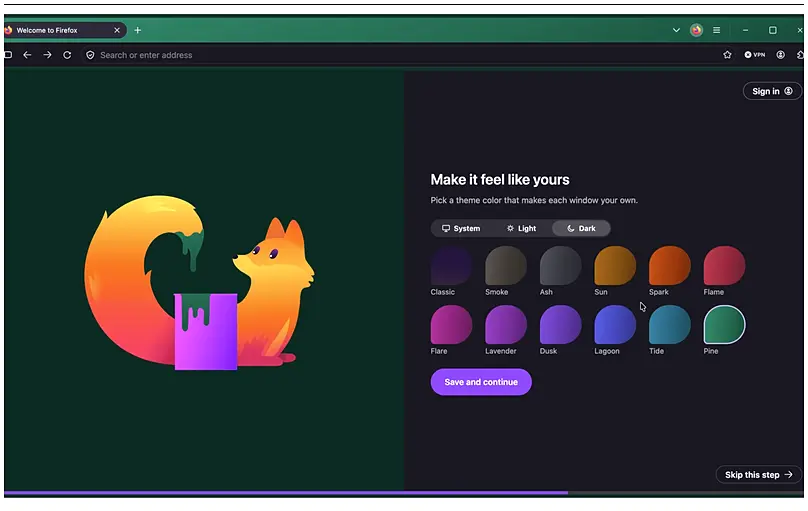Image resolution: width=808 pixels, height=511 pixels.
Task: Open the sidebar toggle icon
Action: coord(8,55)
